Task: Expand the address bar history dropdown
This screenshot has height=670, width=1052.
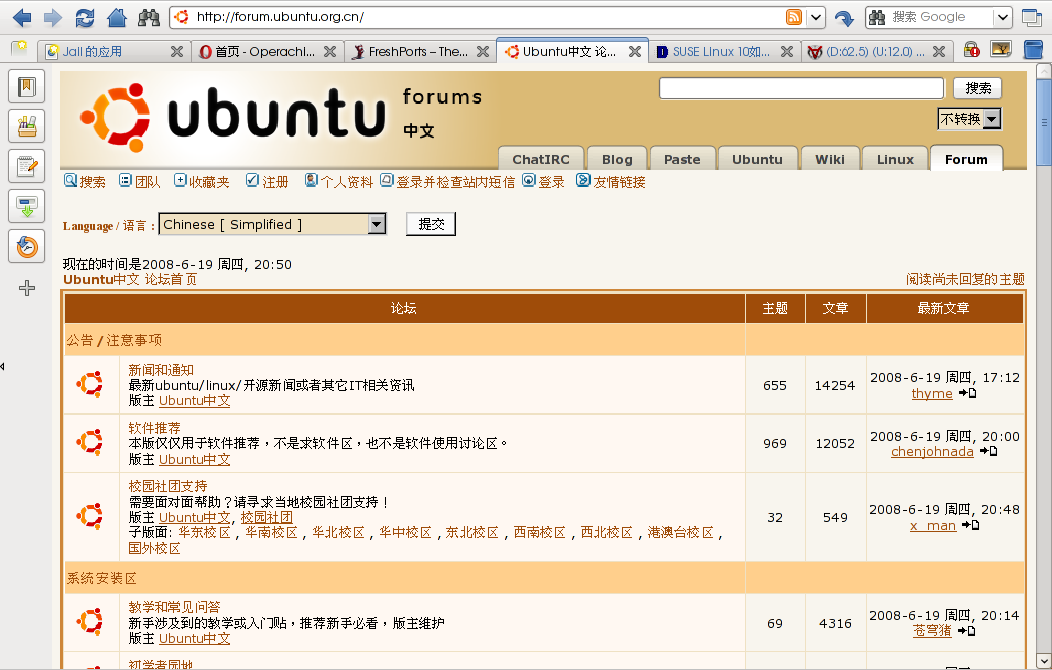Action: coord(816,17)
